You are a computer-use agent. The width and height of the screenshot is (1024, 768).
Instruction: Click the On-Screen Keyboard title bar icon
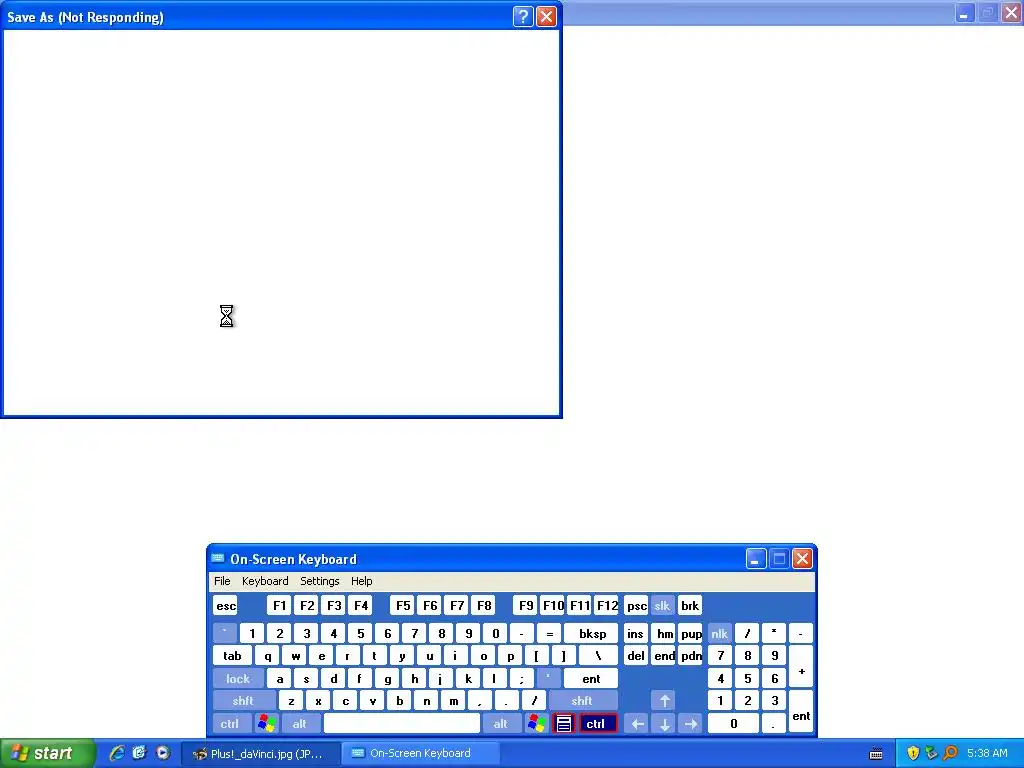point(218,558)
